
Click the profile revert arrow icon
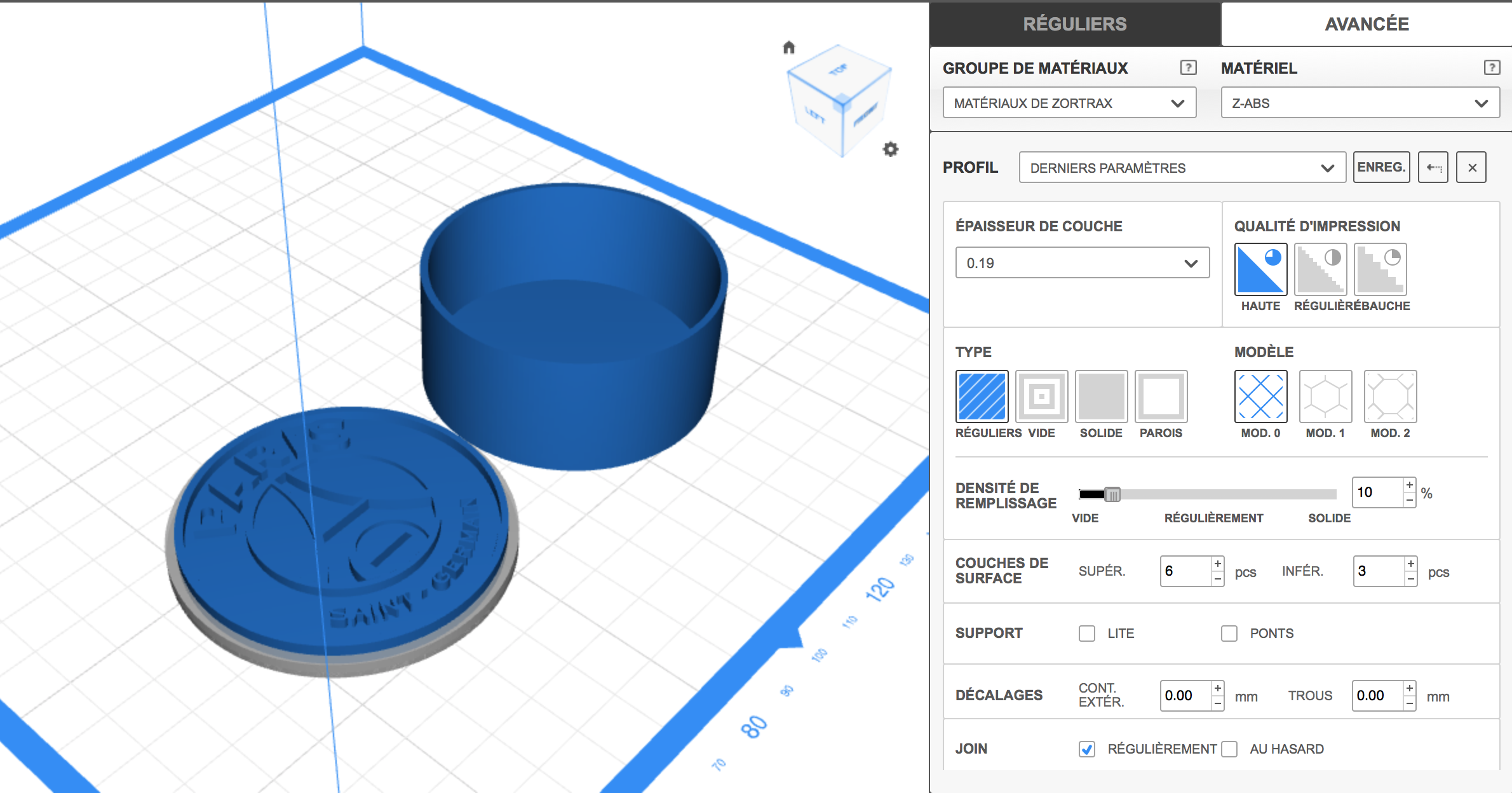1433,168
